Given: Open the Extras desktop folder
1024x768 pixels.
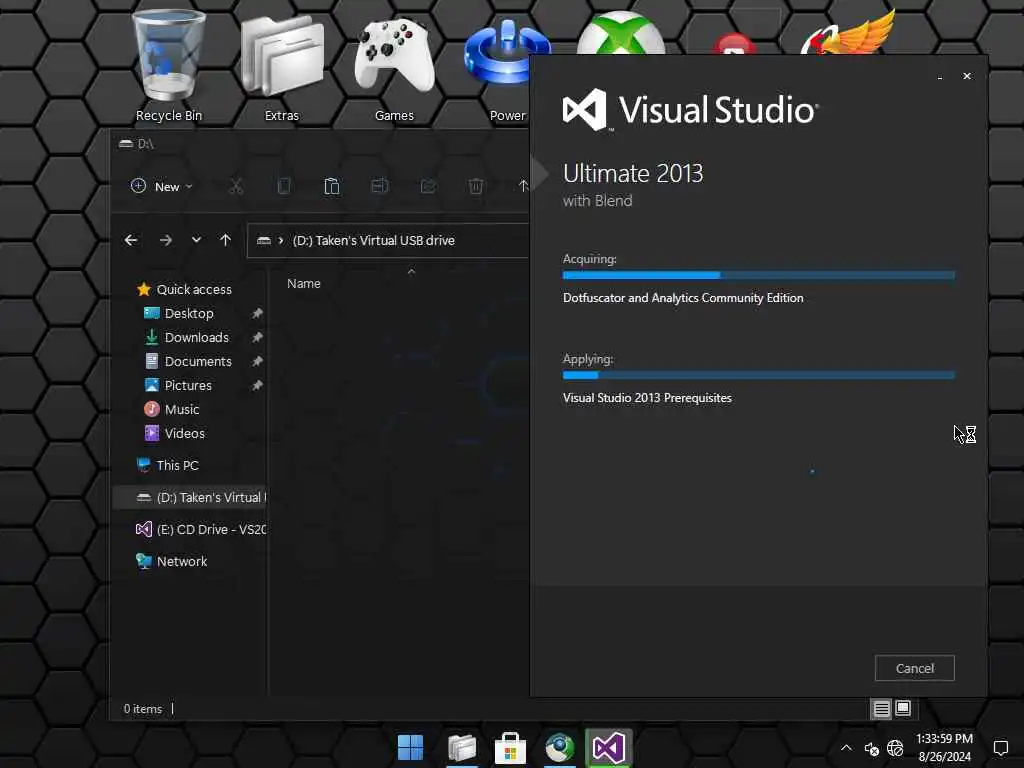Looking at the screenshot, I should [x=281, y=65].
